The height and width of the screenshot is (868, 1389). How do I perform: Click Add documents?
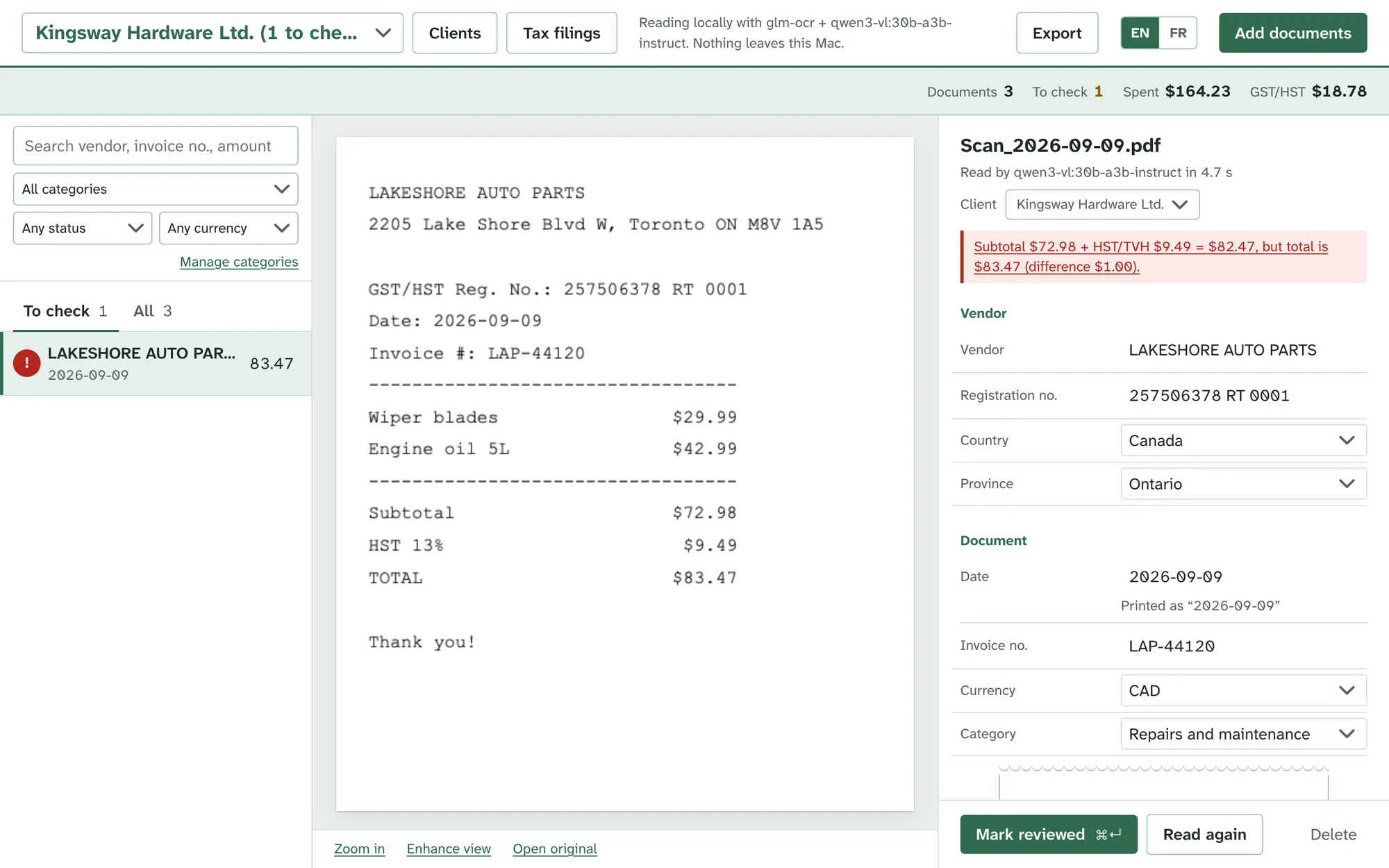[1292, 33]
